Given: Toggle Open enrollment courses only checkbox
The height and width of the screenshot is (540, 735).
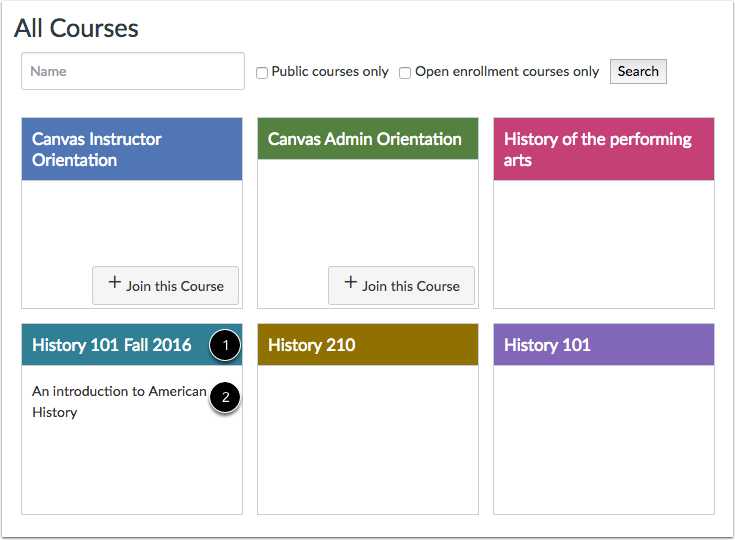Looking at the screenshot, I should (x=405, y=72).
